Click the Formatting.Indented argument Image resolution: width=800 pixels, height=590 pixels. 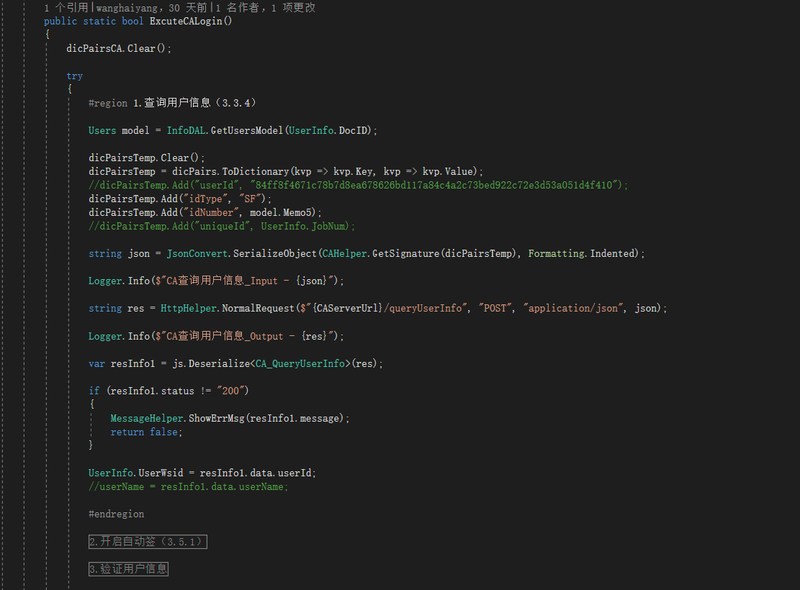point(581,254)
